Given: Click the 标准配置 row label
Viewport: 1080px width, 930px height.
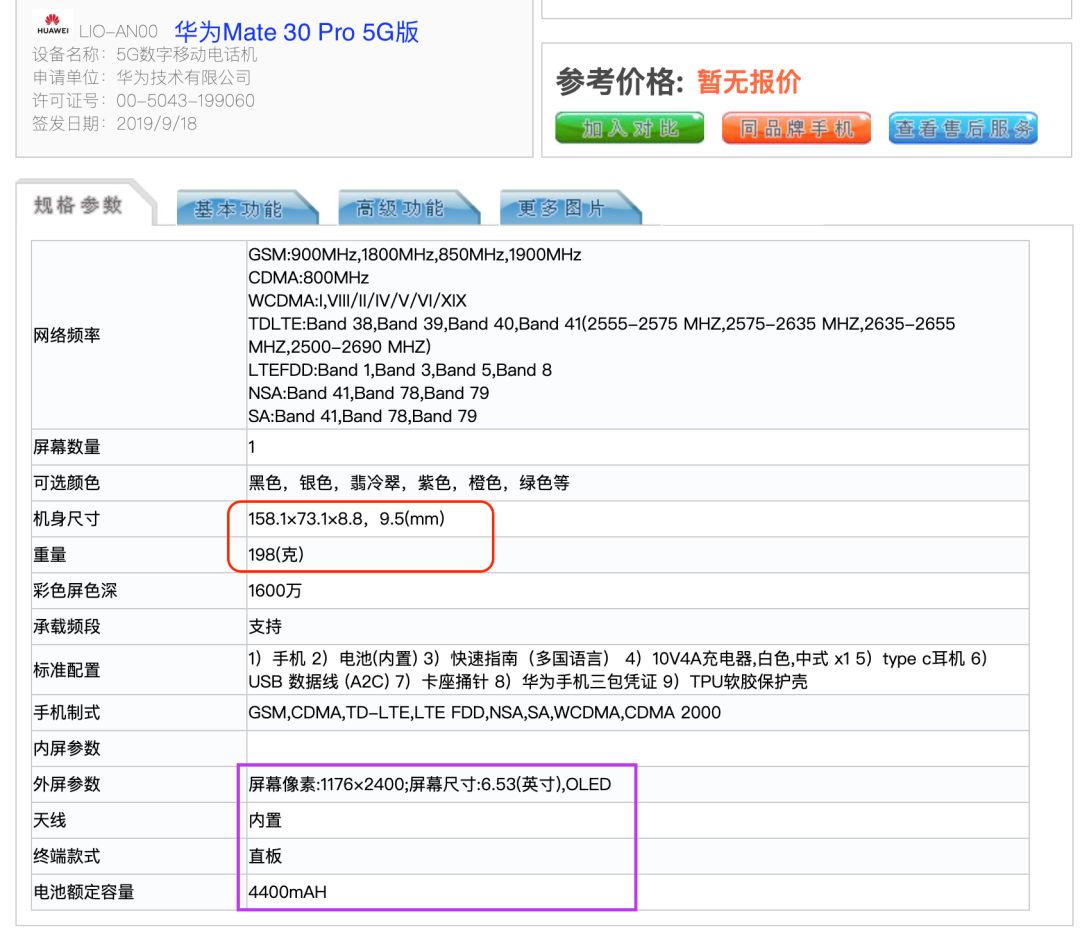Looking at the screenshot, I should point(67,670).
